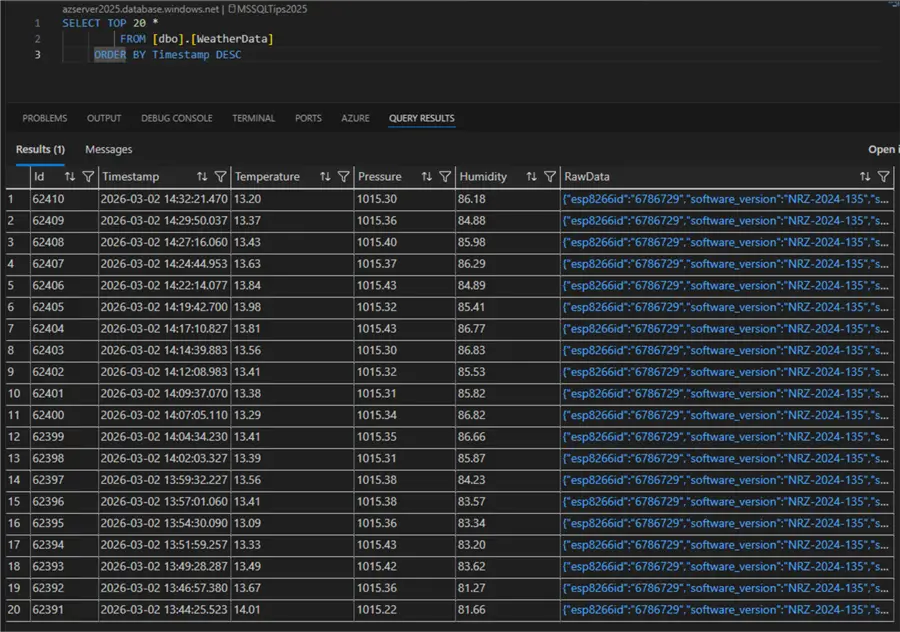The width and height of the screenshot is (900, 632).
Task: Click the azserver2025.database.windows.net connection label
Action: click(141, 9)
